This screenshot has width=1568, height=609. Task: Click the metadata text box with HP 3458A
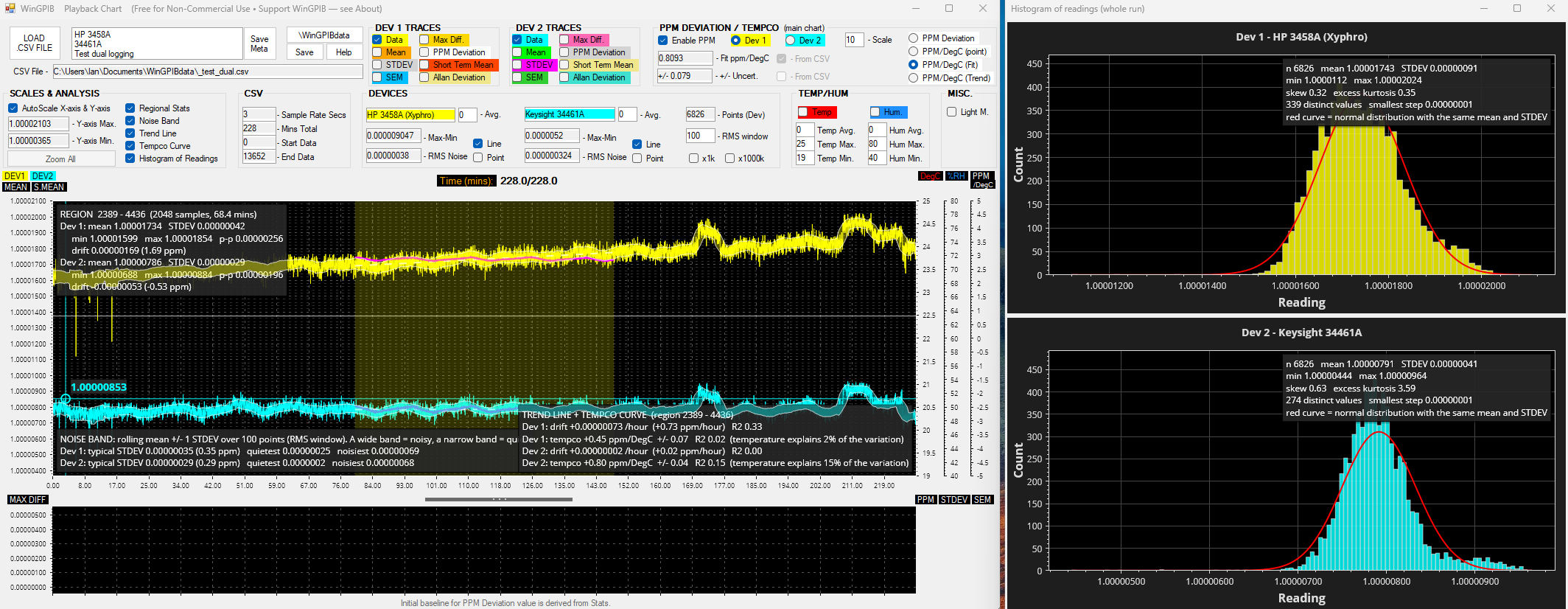click(157, 43)
